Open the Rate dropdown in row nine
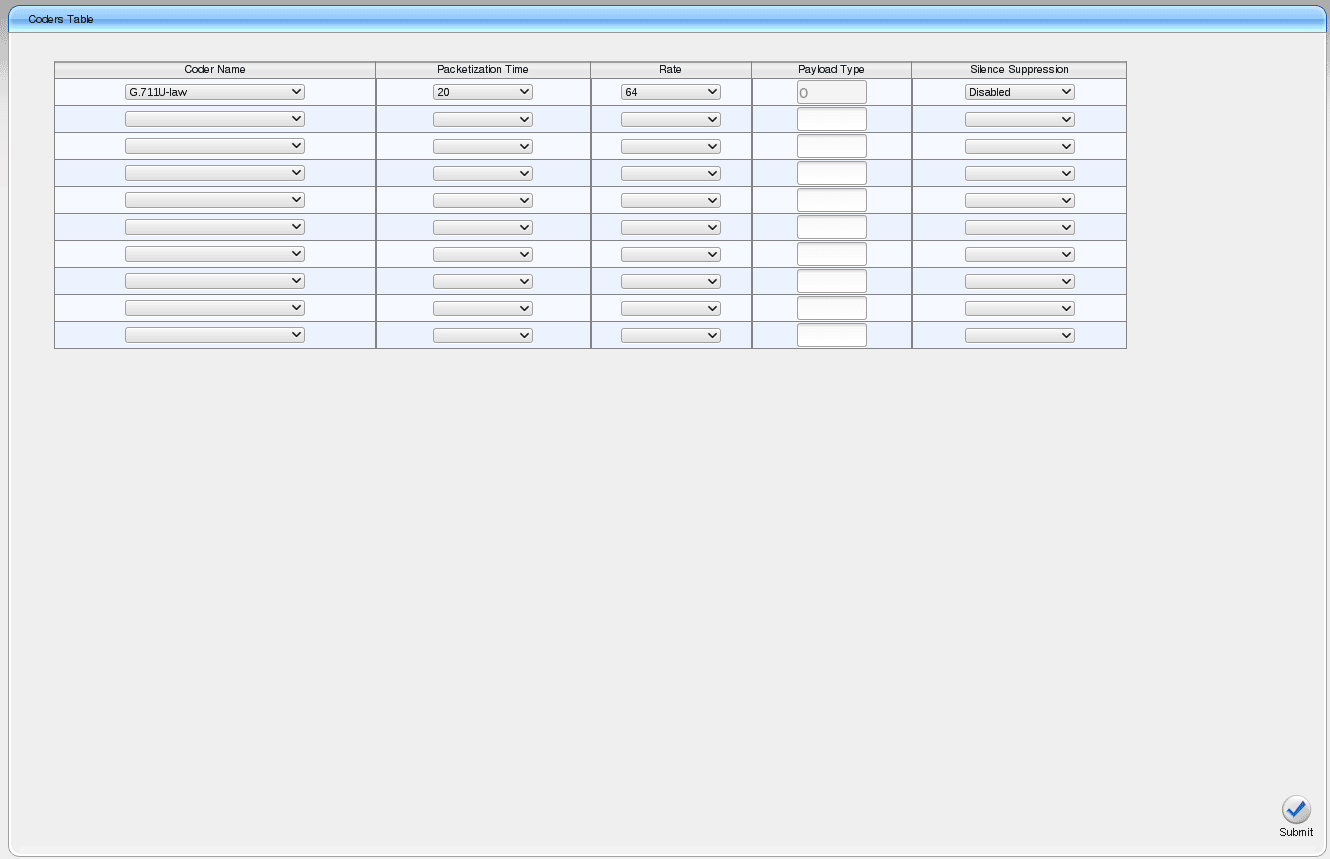Screen dimensions: 1330x859 (x=671, y=308)
